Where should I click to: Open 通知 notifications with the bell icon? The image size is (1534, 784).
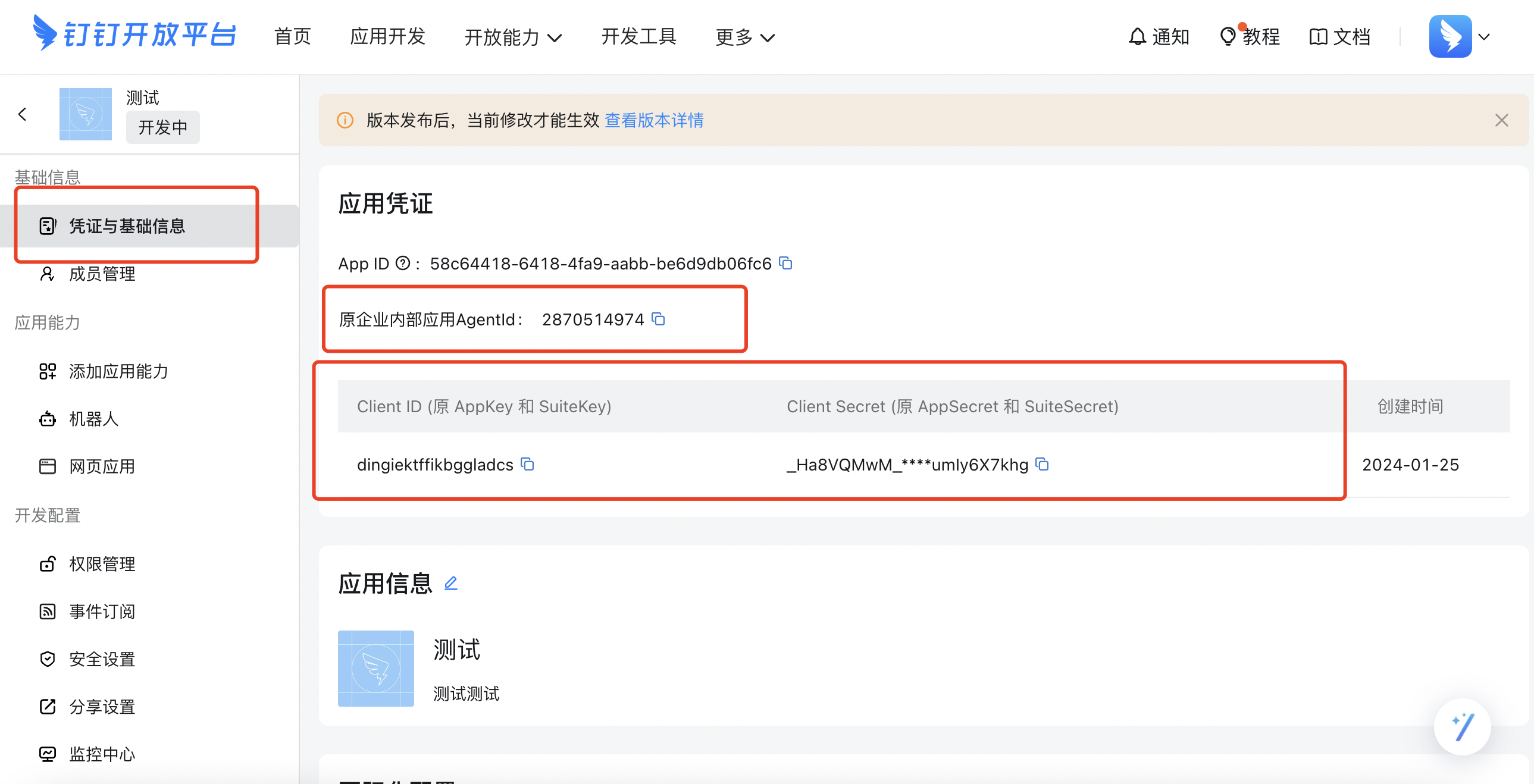coord(1159,37)
